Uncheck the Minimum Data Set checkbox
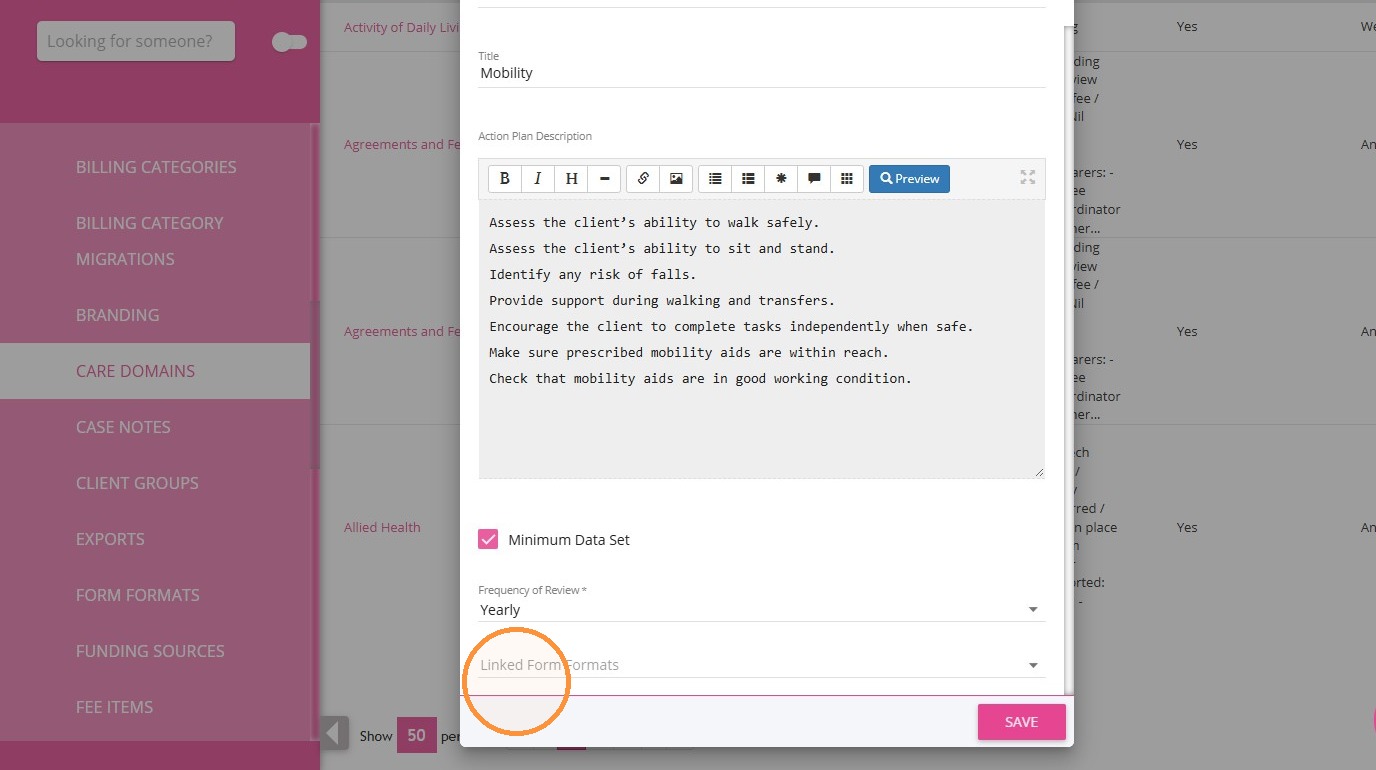Viewport: 1376px width, 770px height. pyautogui.click(x=488, y=540)
